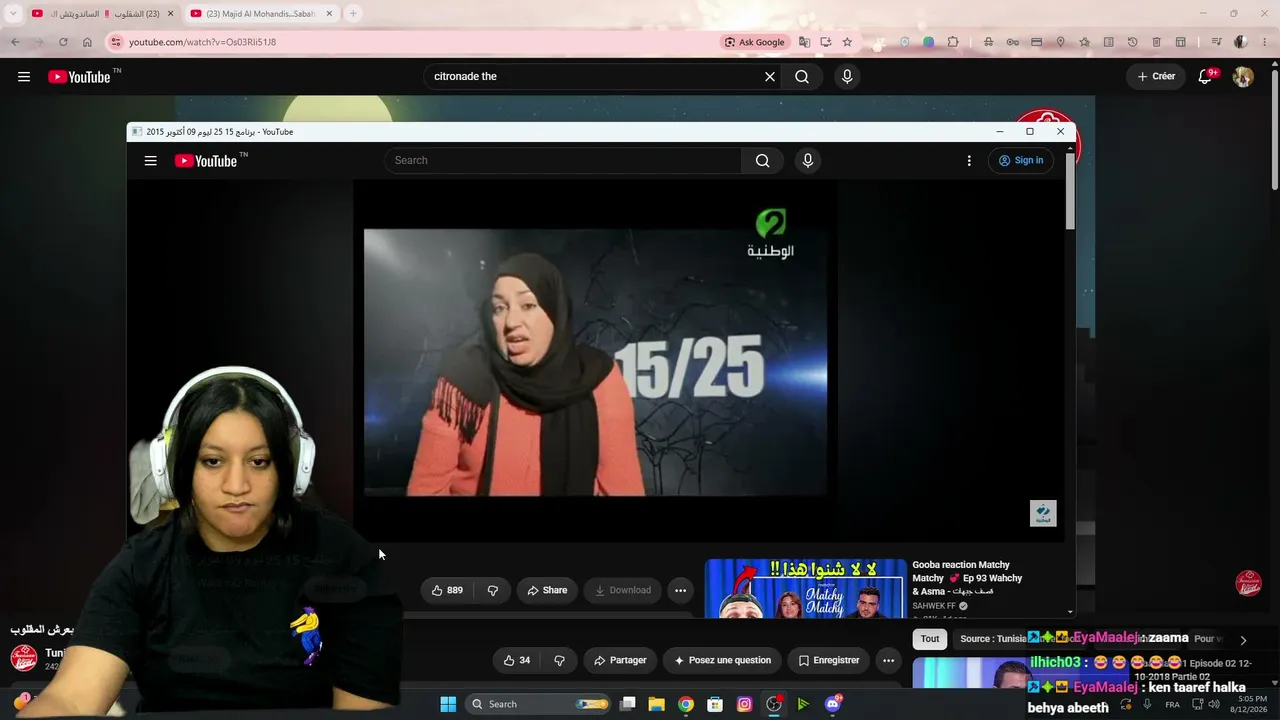This screenshot has width=1280, height=720.
Task: Open Chrome history from the toolbar
Action: pos(1132,42)
